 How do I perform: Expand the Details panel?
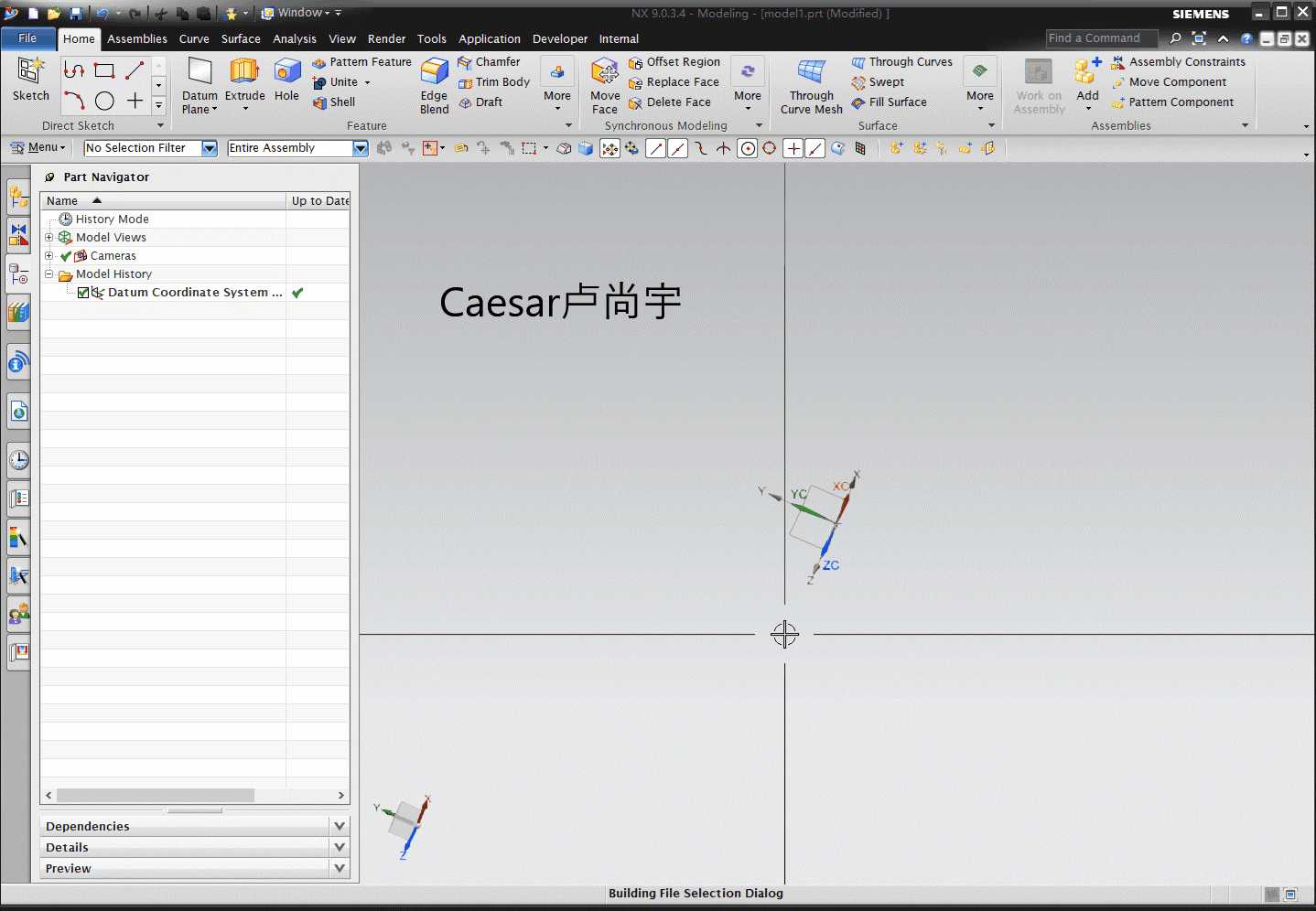[x=340, y=847]
